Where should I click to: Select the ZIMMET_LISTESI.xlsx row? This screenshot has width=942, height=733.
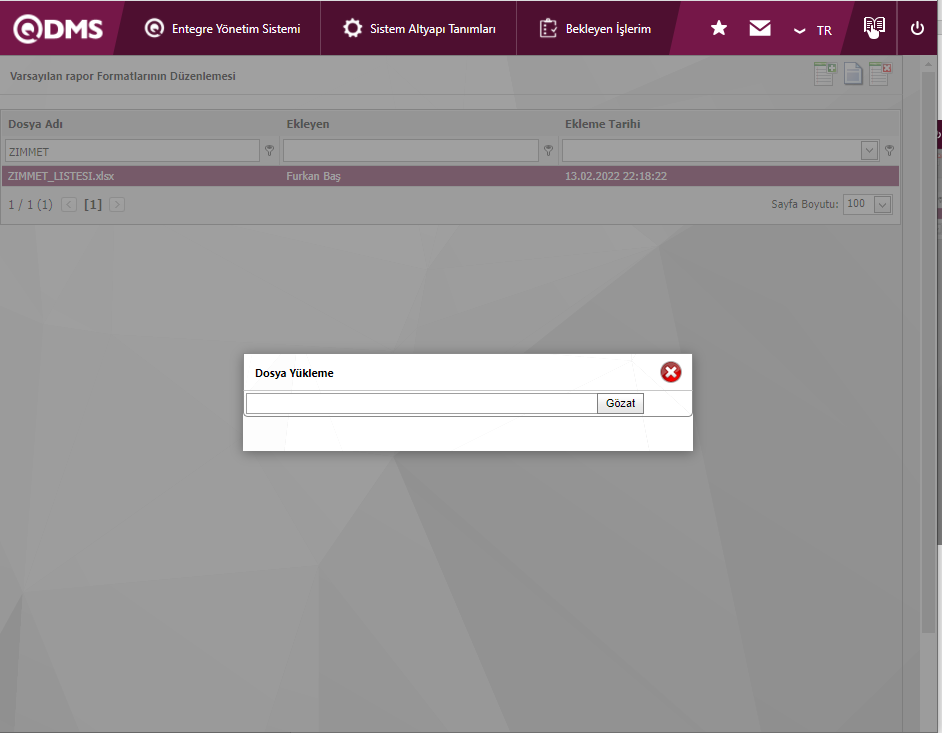450,176
